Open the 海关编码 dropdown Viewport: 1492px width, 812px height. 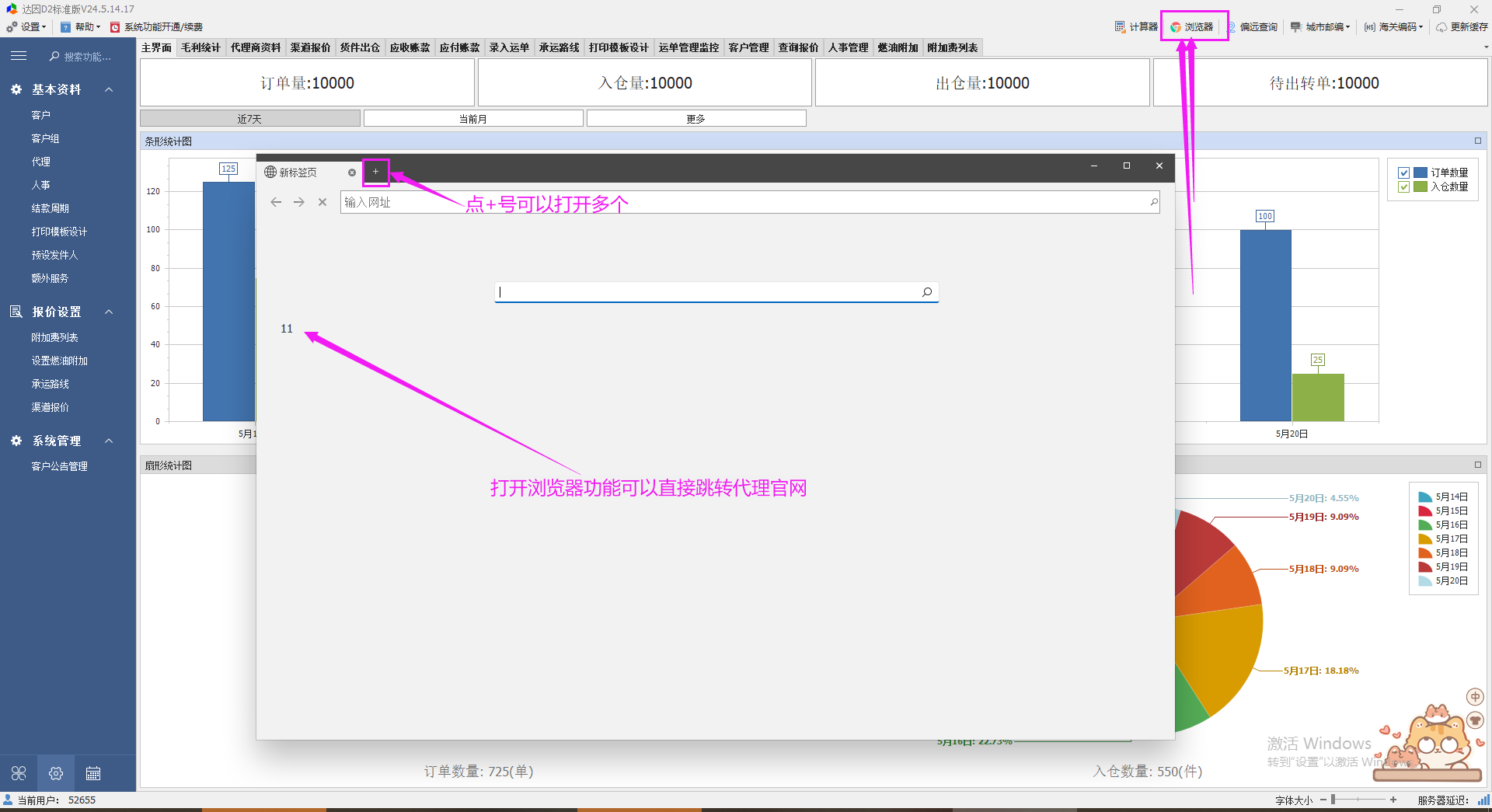(x=1394, y=27)
